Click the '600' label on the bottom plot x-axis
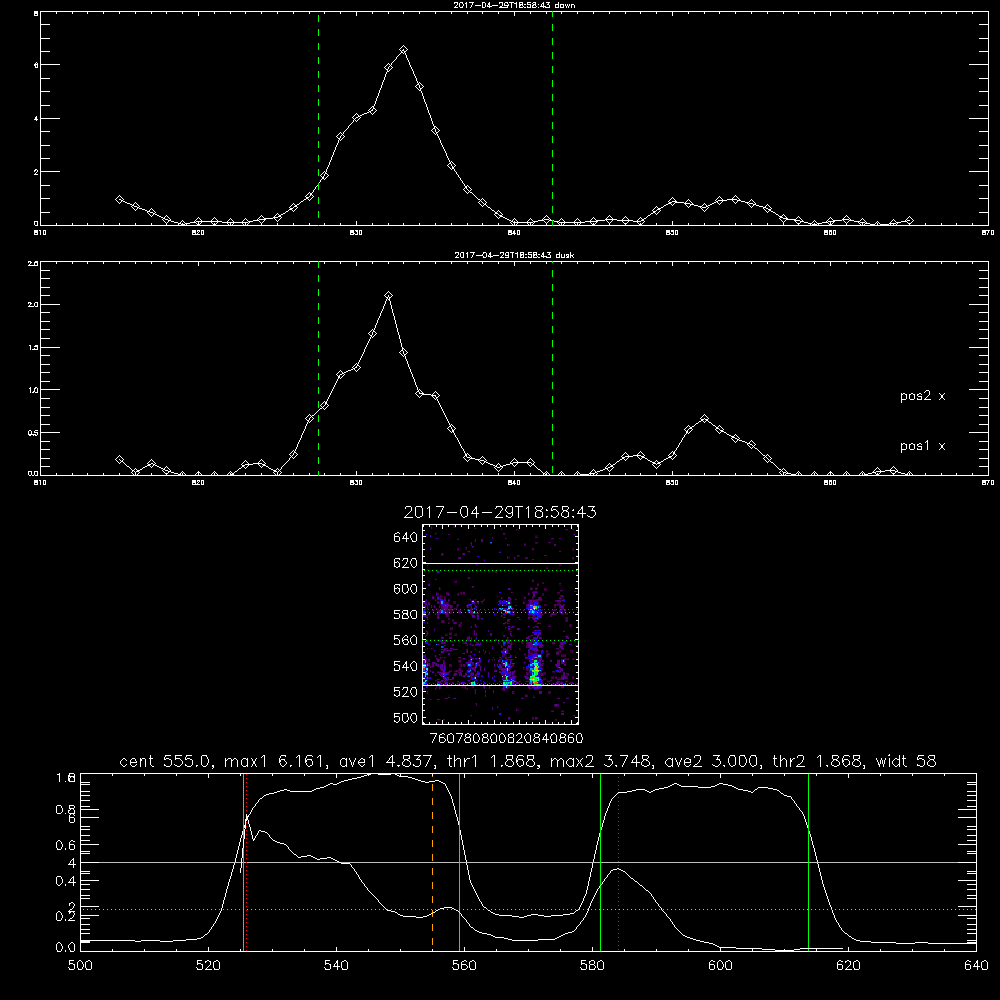 click(x=720, y=966)
